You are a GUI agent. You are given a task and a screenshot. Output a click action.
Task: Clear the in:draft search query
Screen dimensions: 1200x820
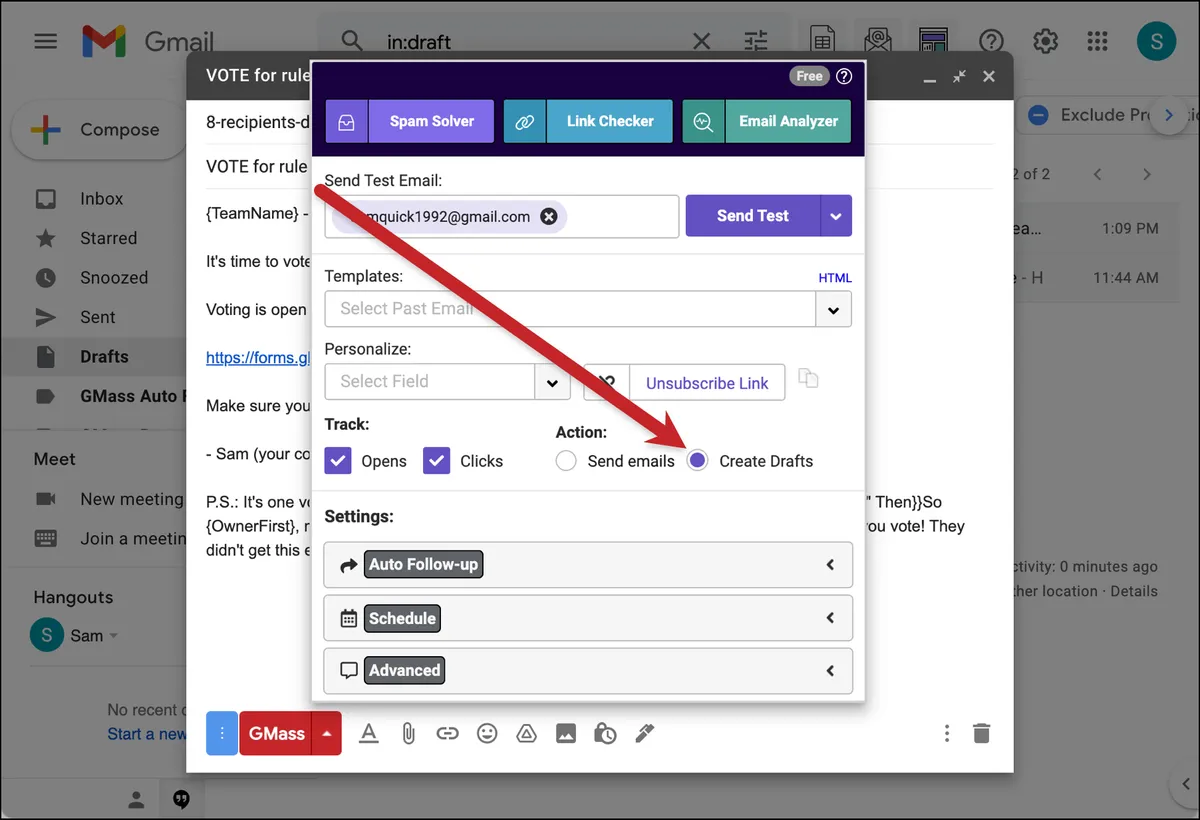[702, 41]
